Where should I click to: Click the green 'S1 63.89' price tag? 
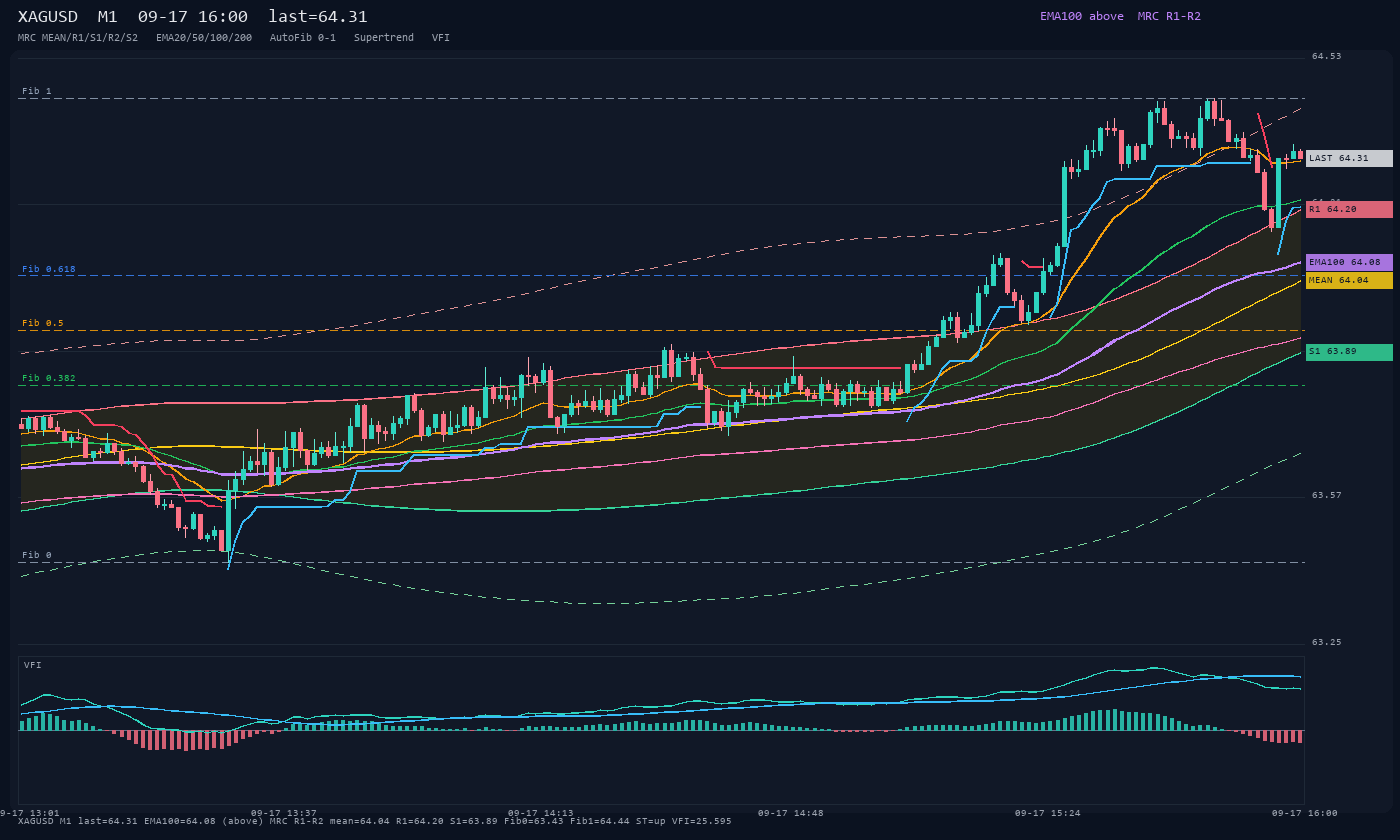point(1349,352)
